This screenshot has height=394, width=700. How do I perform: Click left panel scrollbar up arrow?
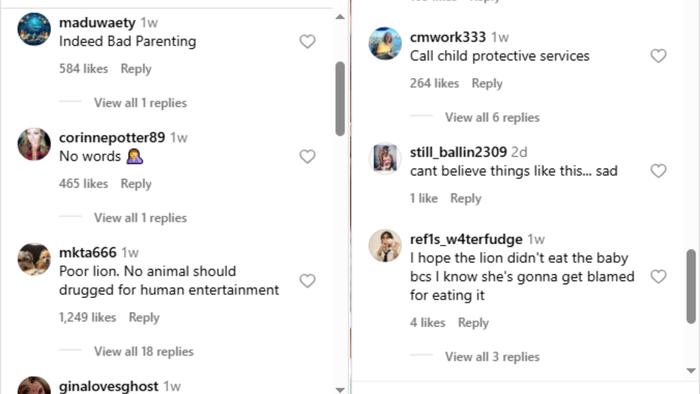340,17
